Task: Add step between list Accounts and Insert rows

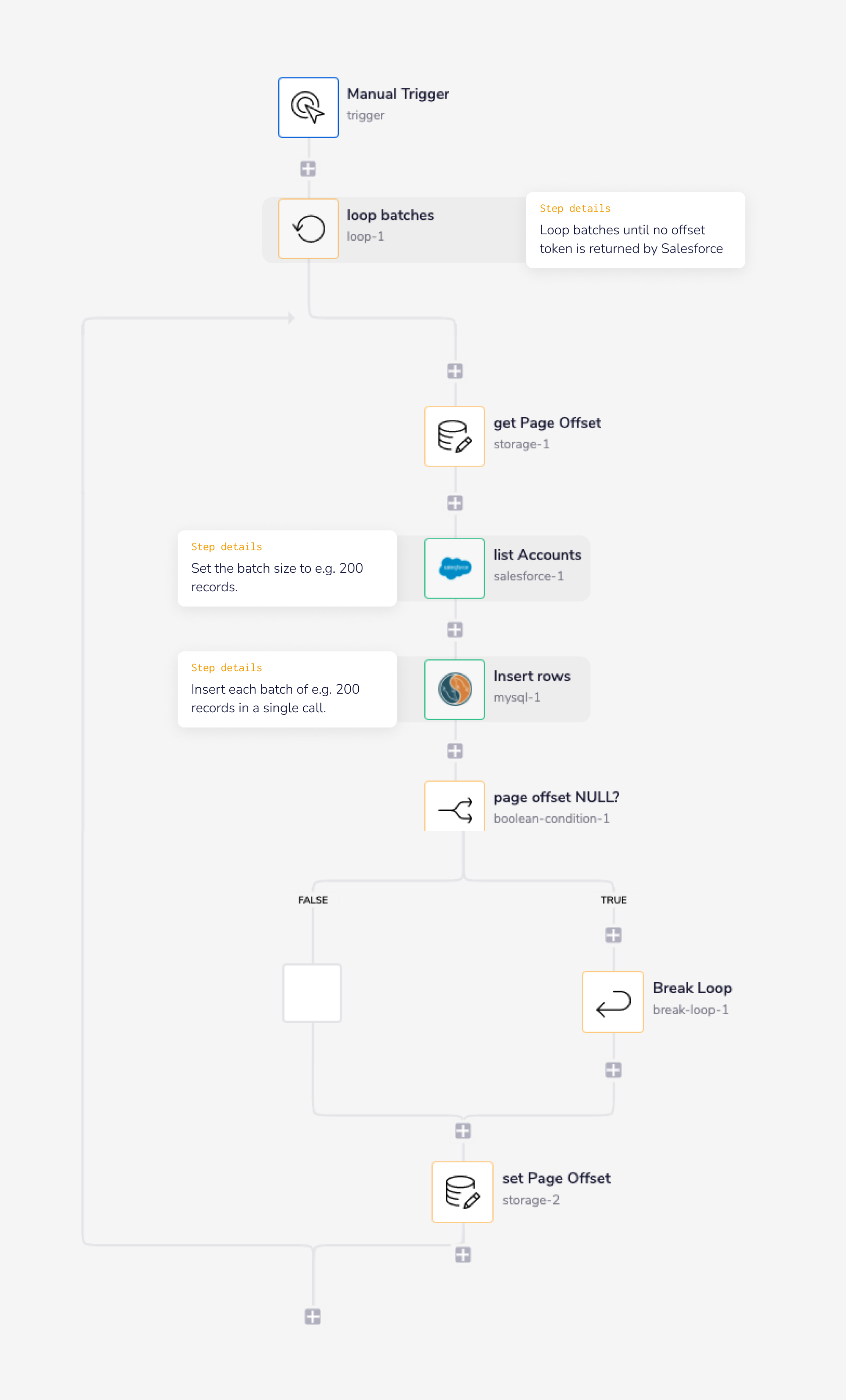Action: [455, 629]
